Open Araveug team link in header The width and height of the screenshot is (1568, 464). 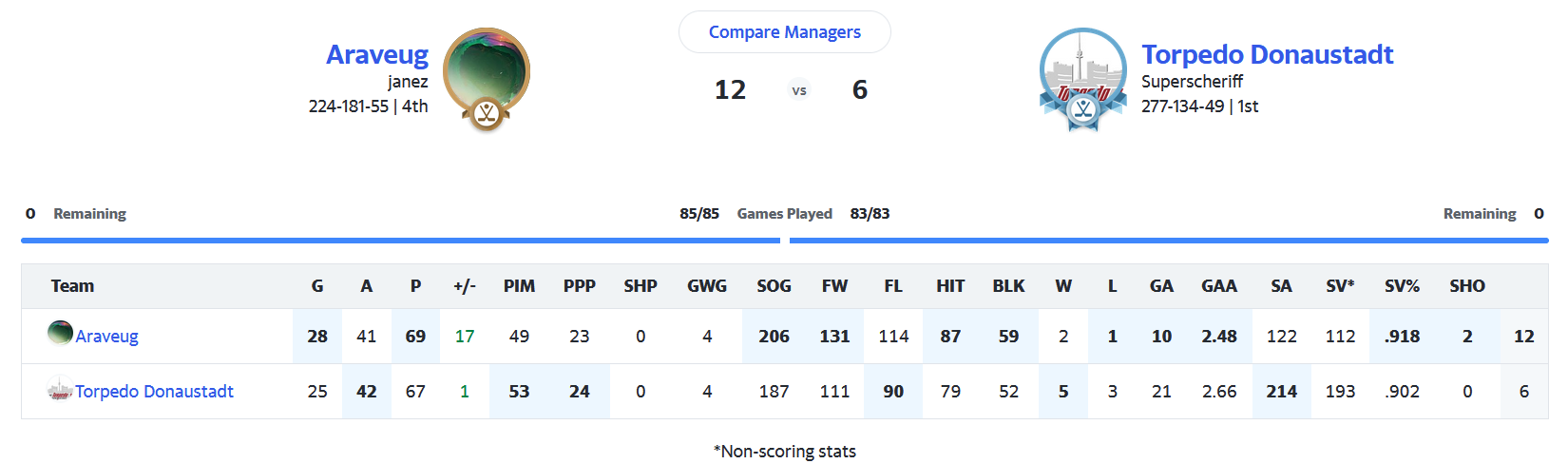tap(376, 54)
